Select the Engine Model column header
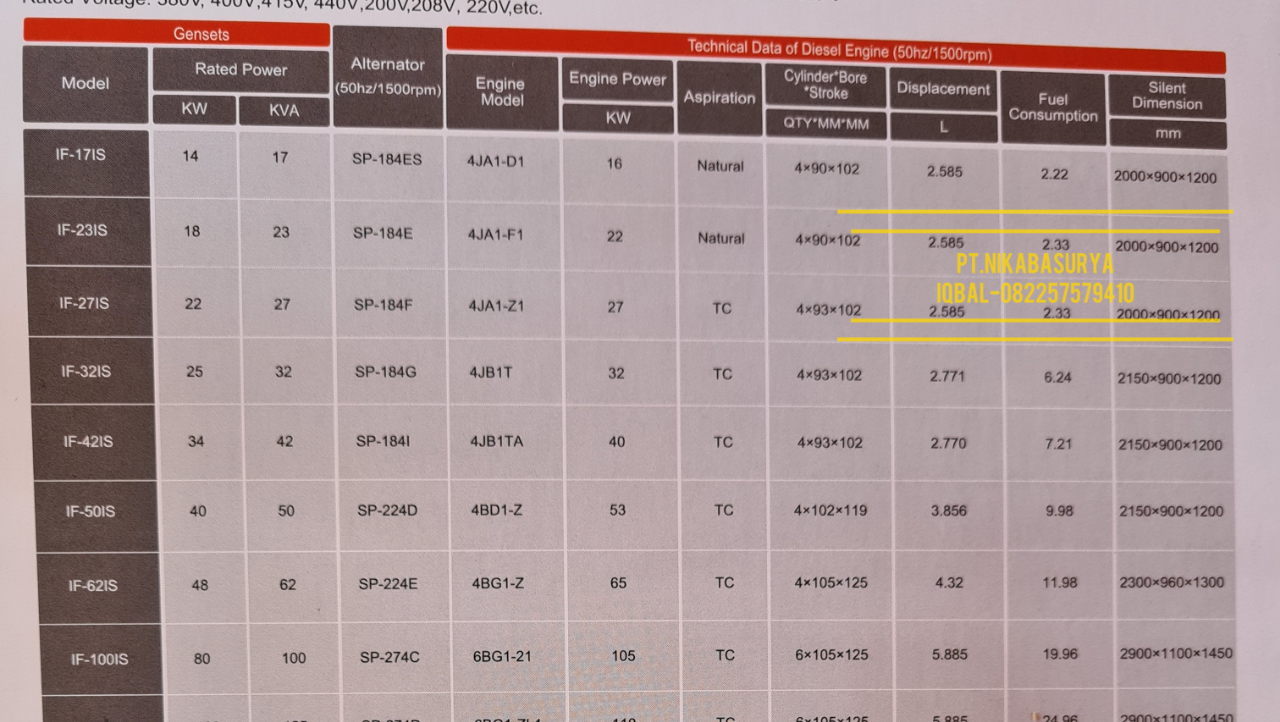 [501, 92]
